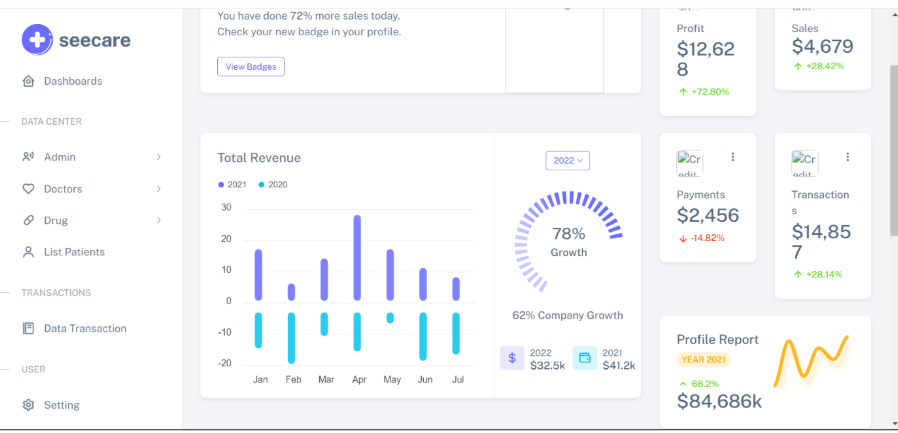Click the Setting gear icon
Image resolution: width=898 pixels, height=433 pixels.
pyautogui.click(x=28, y=405)
